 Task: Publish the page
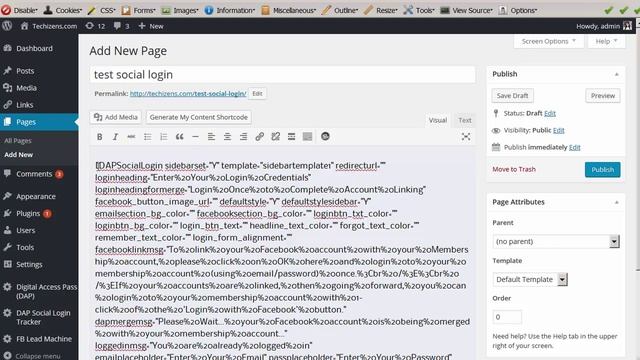602,169
